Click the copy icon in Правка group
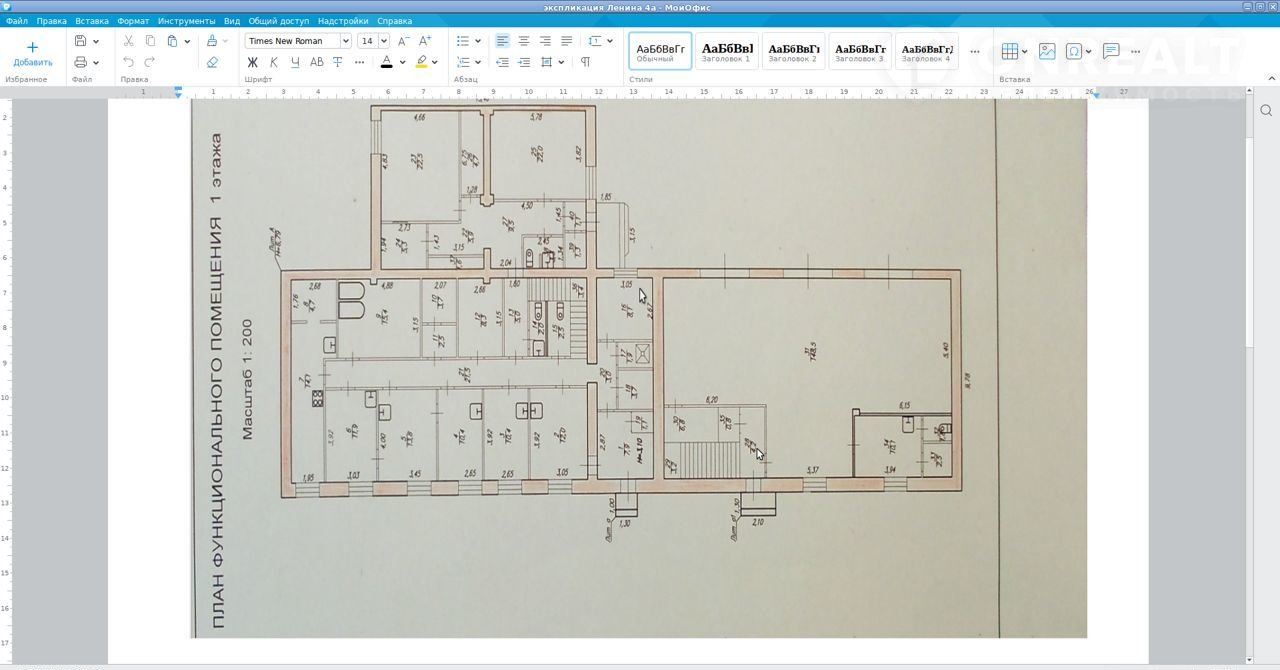The width and height of the screenshot is (1280, 670). click(150, 41)
